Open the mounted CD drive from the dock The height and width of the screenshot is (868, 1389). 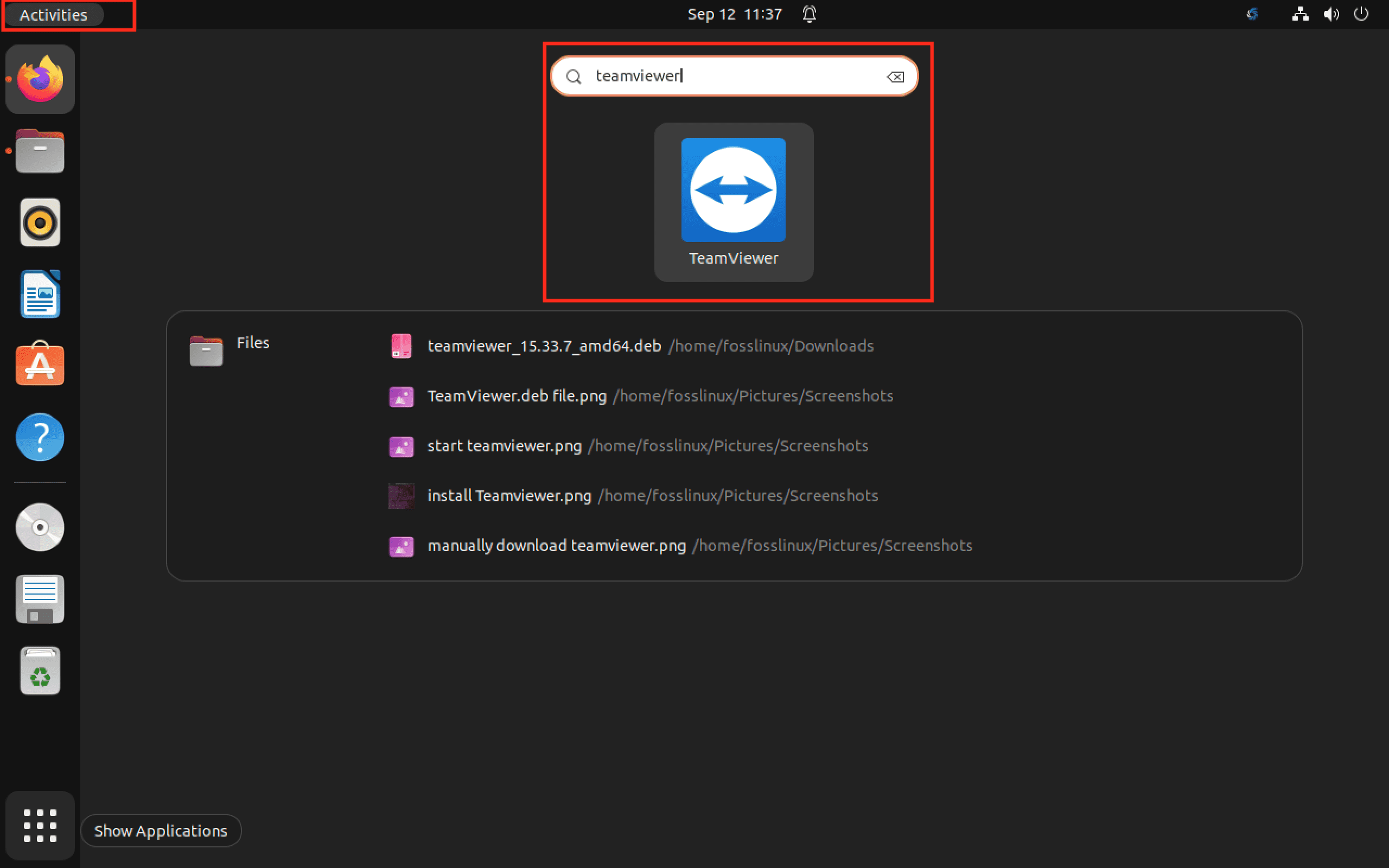pyautogui.click(x=39, y=527)
